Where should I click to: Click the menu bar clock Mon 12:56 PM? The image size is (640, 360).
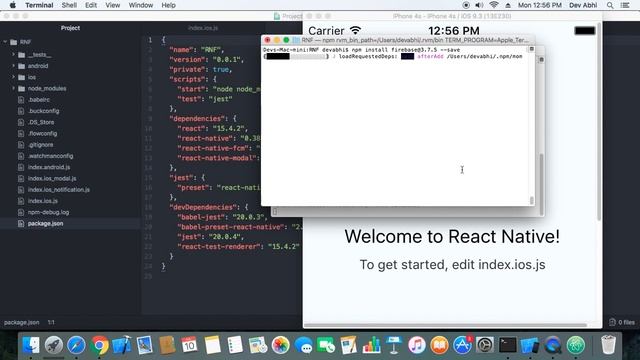point(540,5)
